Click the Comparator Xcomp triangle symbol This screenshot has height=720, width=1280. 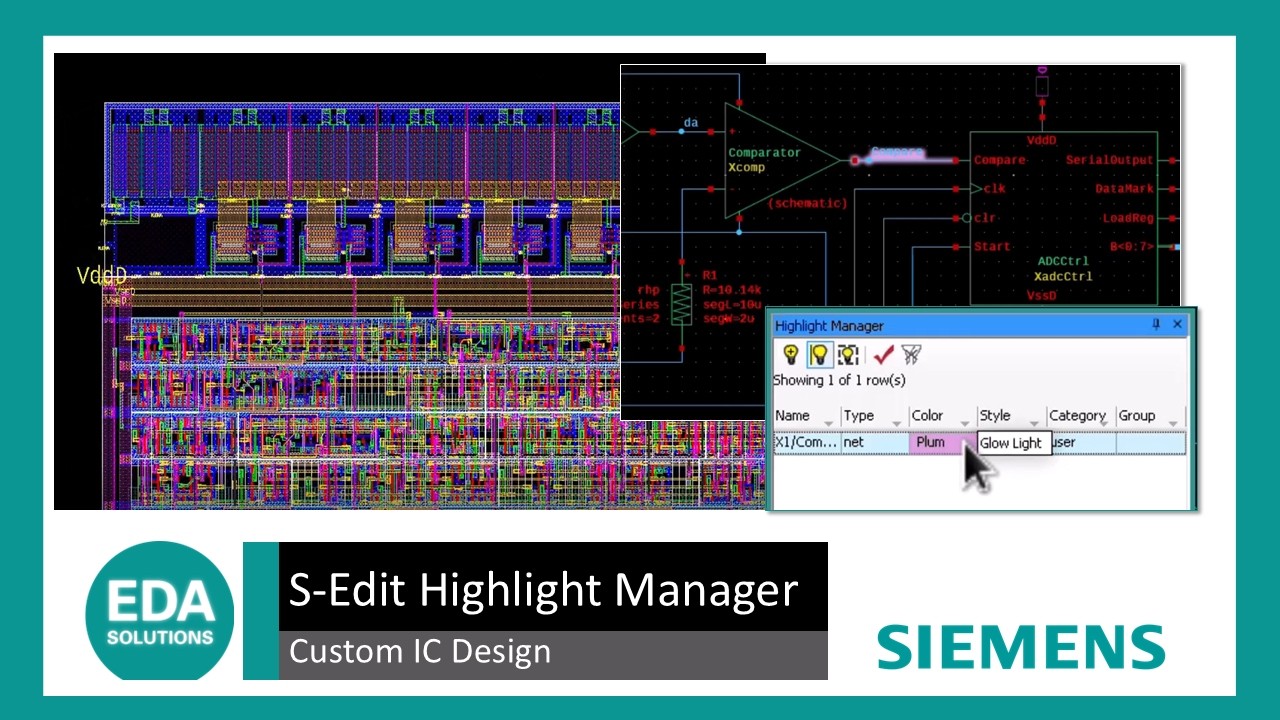coord(781,160)
